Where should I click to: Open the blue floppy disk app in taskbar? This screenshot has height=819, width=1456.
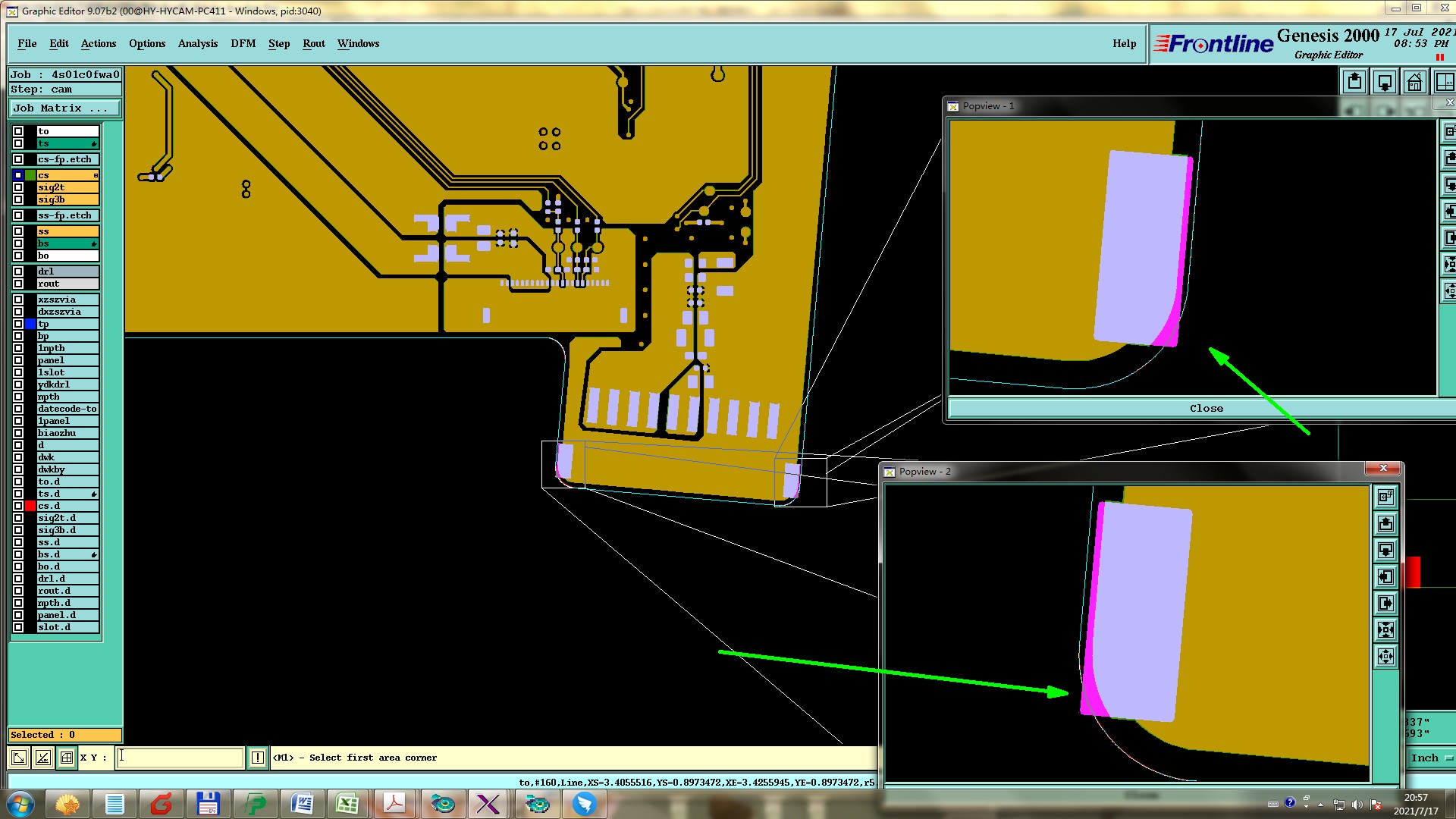(x=208, y=804)
